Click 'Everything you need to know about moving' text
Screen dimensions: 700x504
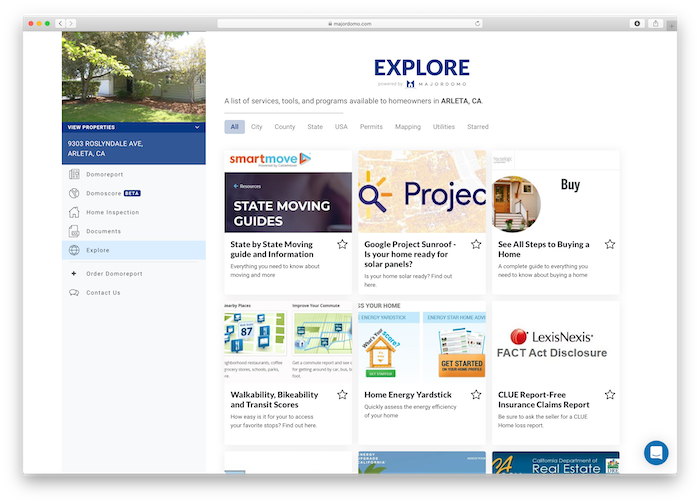(275, 271)
